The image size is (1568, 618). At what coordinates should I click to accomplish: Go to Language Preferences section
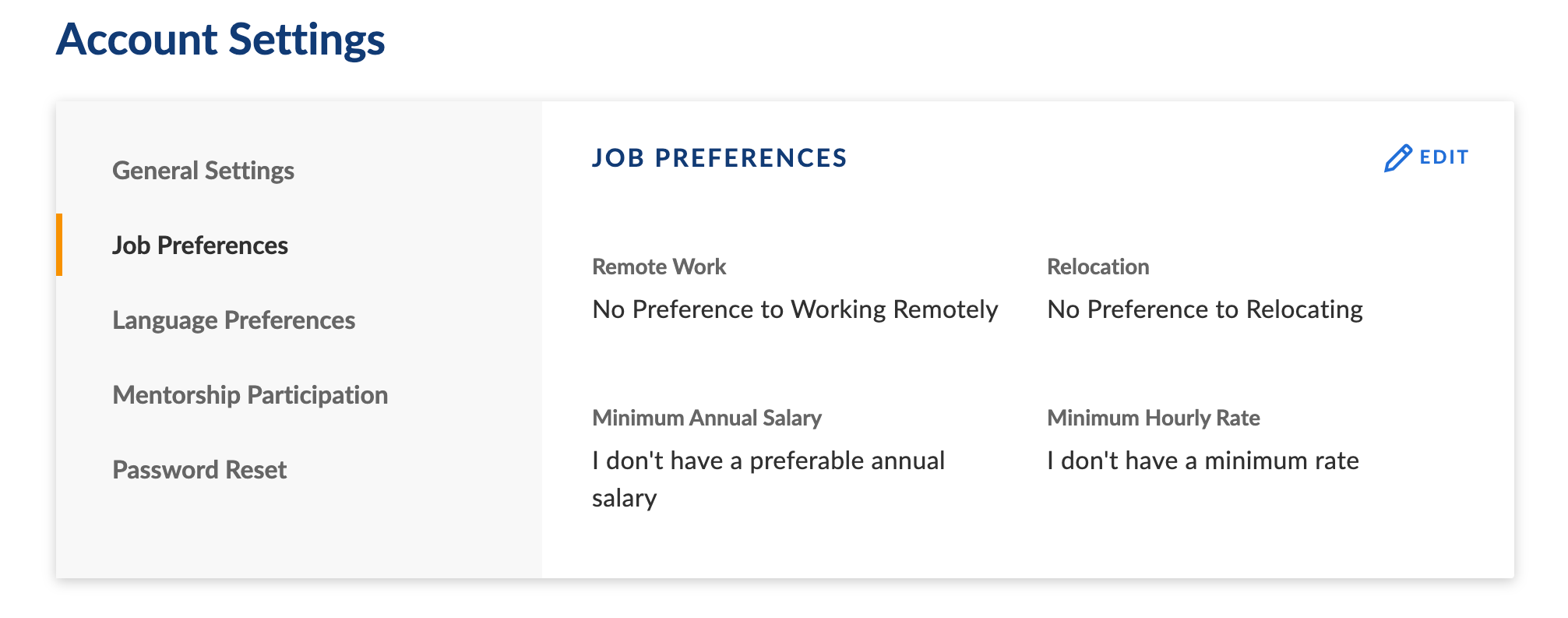(x=234, y=320)
